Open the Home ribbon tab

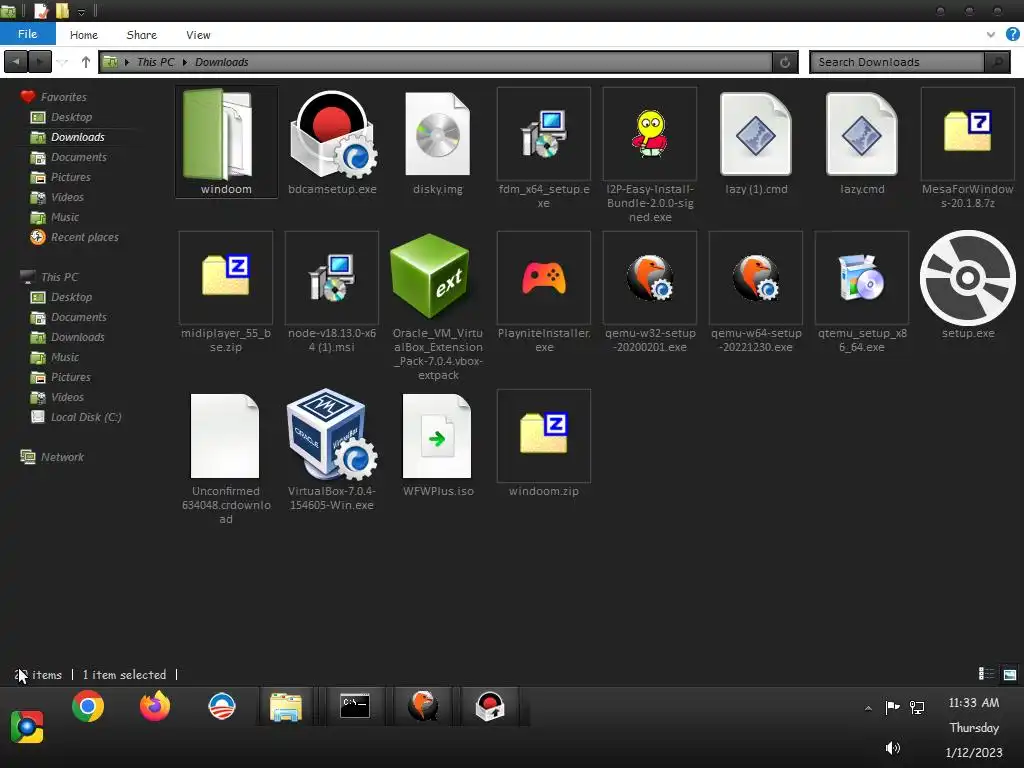[84, 35]
